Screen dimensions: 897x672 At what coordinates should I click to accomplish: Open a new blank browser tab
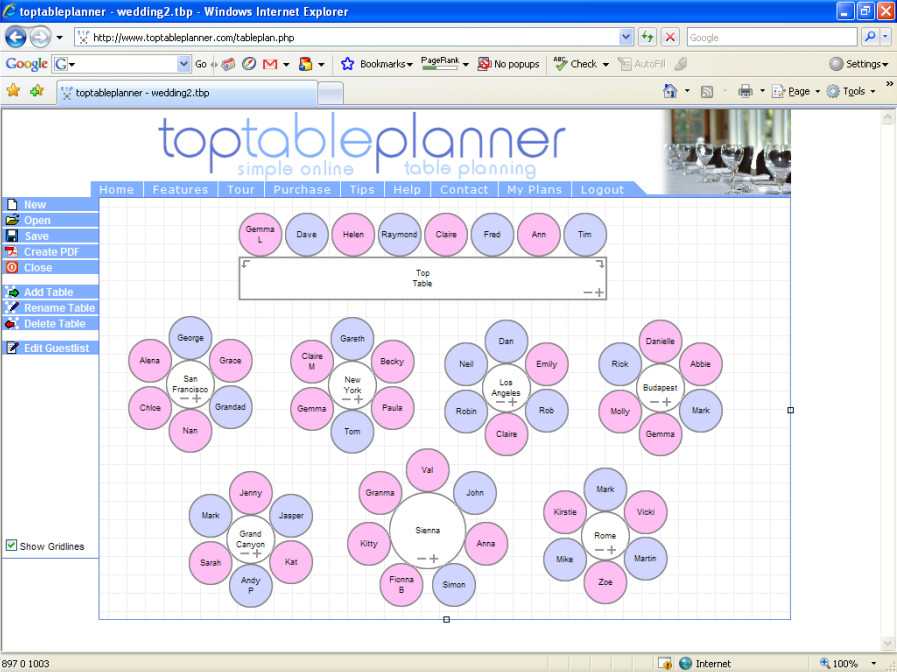coord(331,93)
